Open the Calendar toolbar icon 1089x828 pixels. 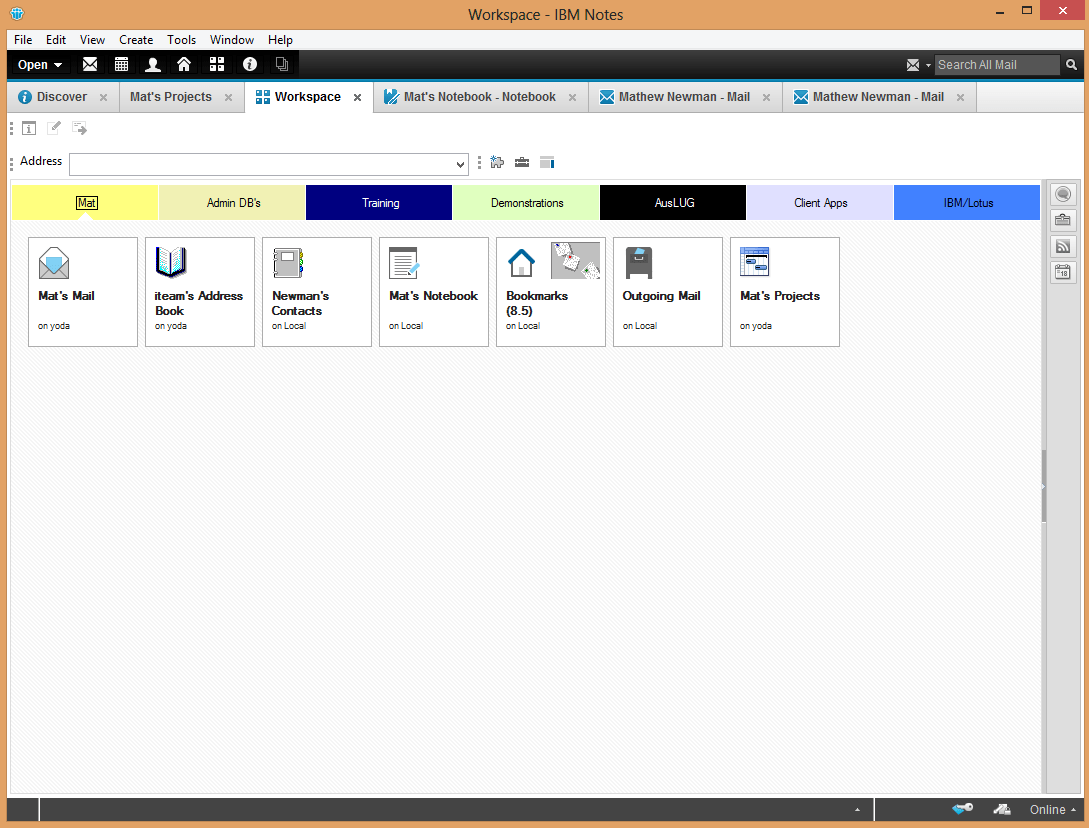pyautogui.click(x=121, y=64)
